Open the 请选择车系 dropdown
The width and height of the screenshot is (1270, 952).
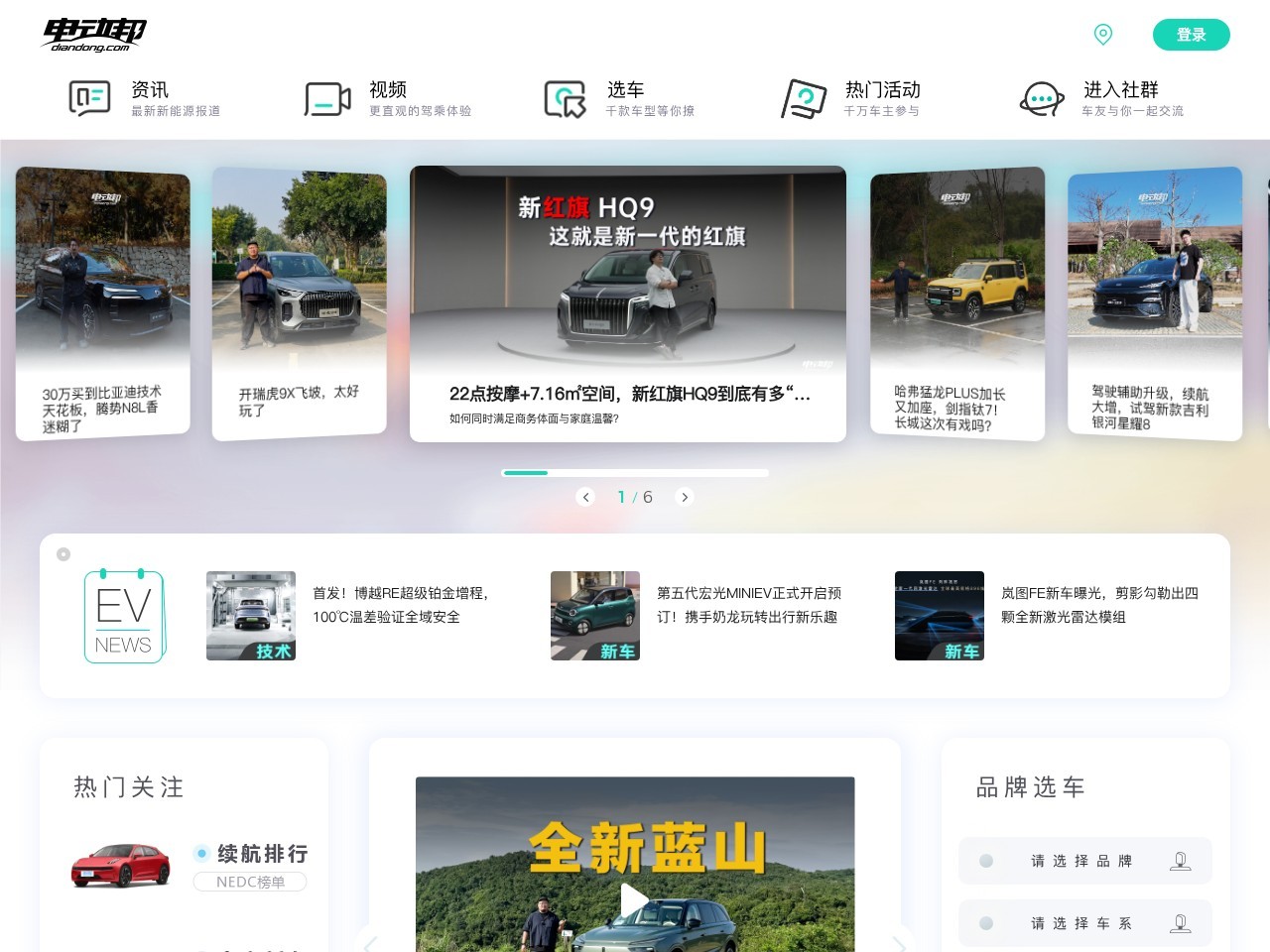[x=1085, y=923]
